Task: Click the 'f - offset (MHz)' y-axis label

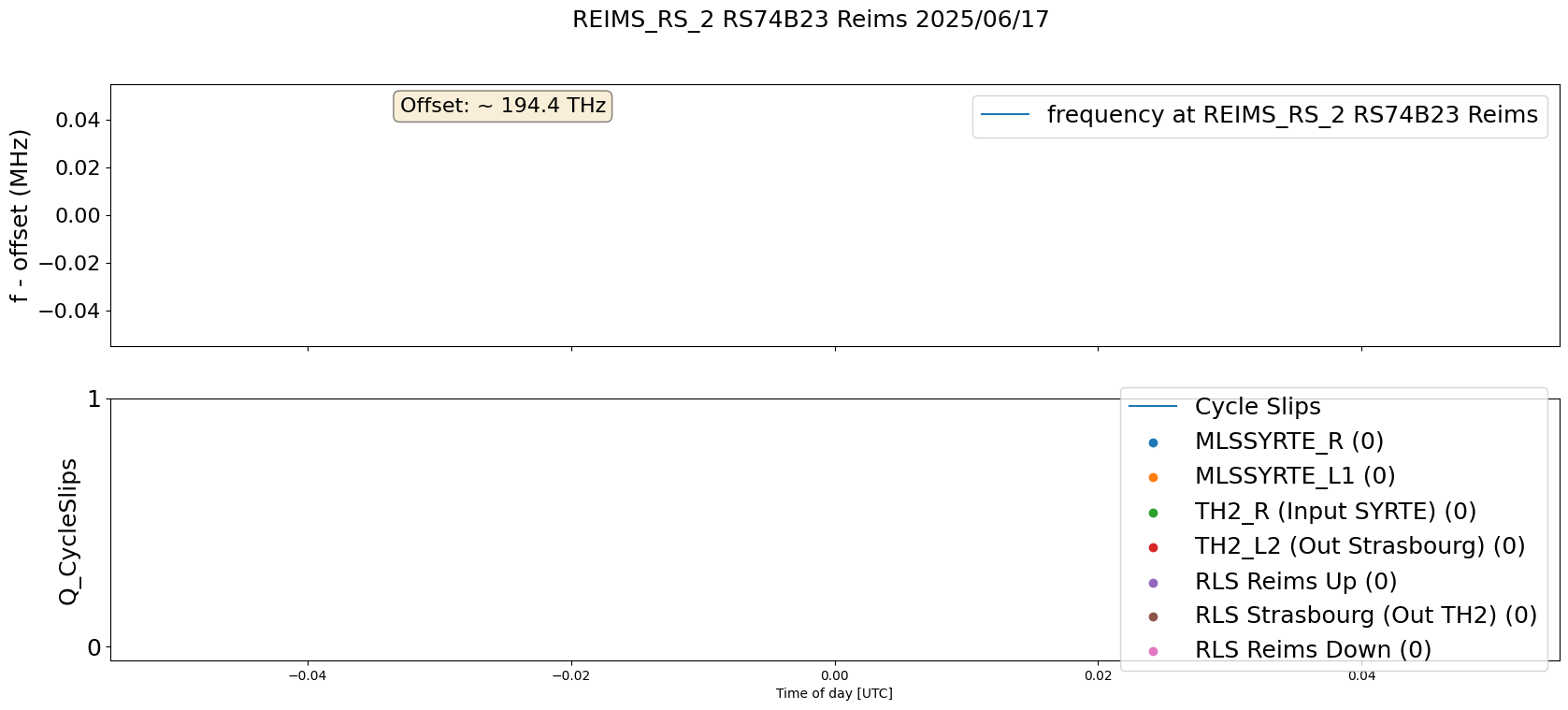Action: point(20,216)
